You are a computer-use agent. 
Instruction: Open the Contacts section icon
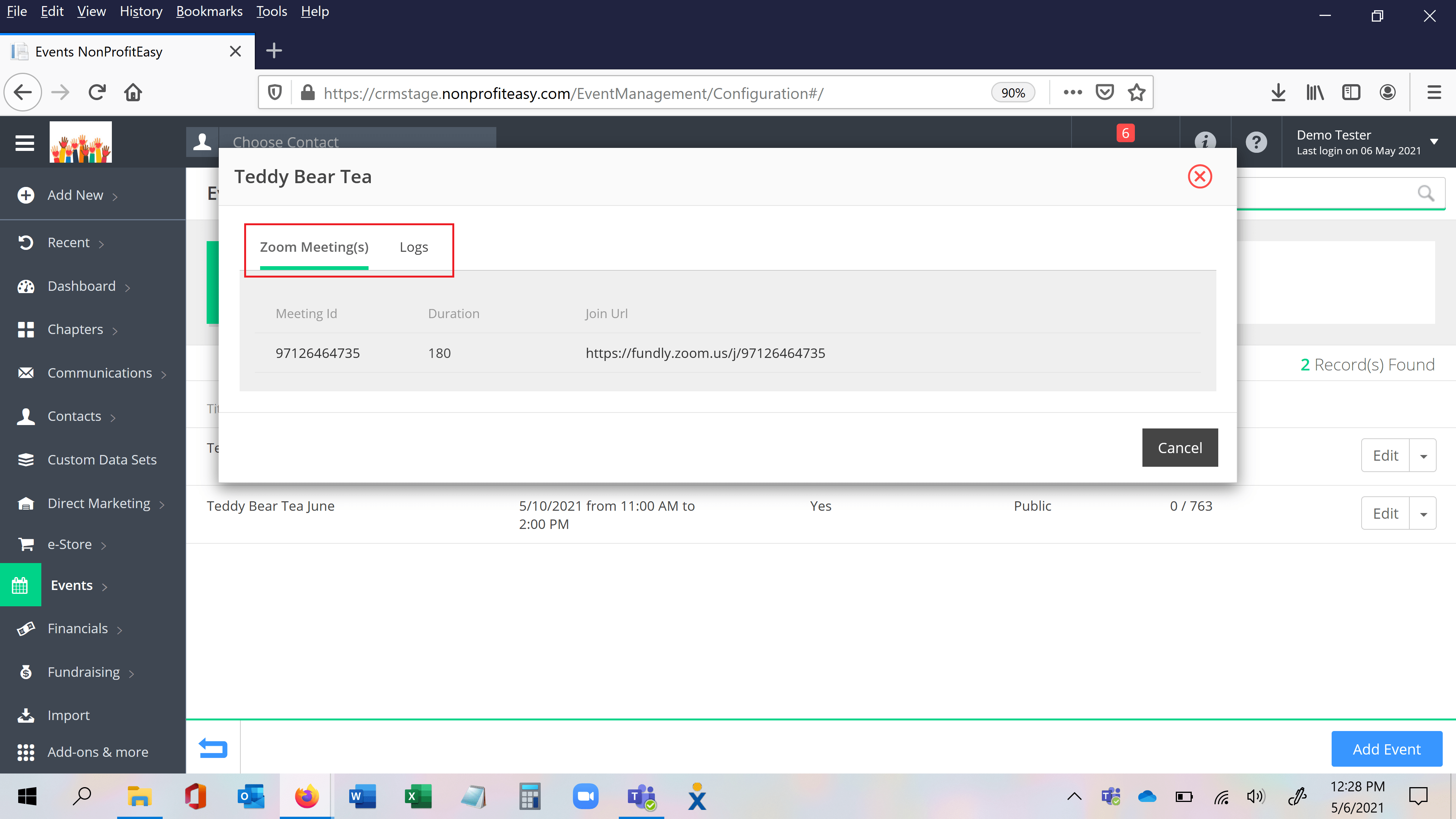(26, 416)
